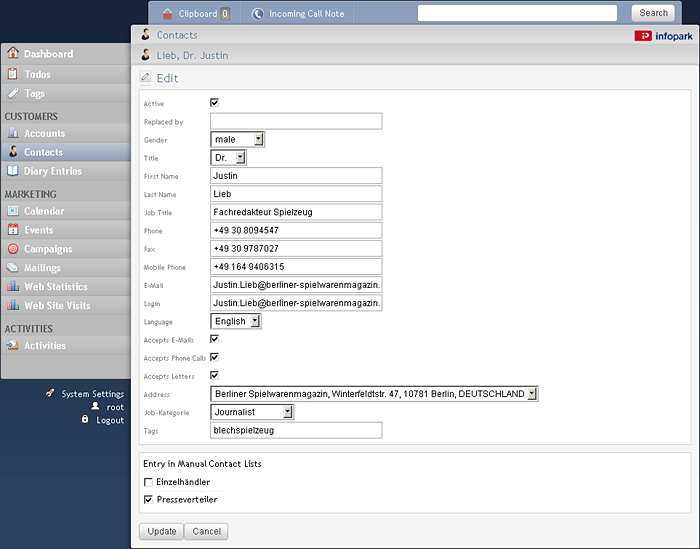Screen dimensions: 700x549
Task: Click the Todos clipboard icon
Action: pos(13,74)
